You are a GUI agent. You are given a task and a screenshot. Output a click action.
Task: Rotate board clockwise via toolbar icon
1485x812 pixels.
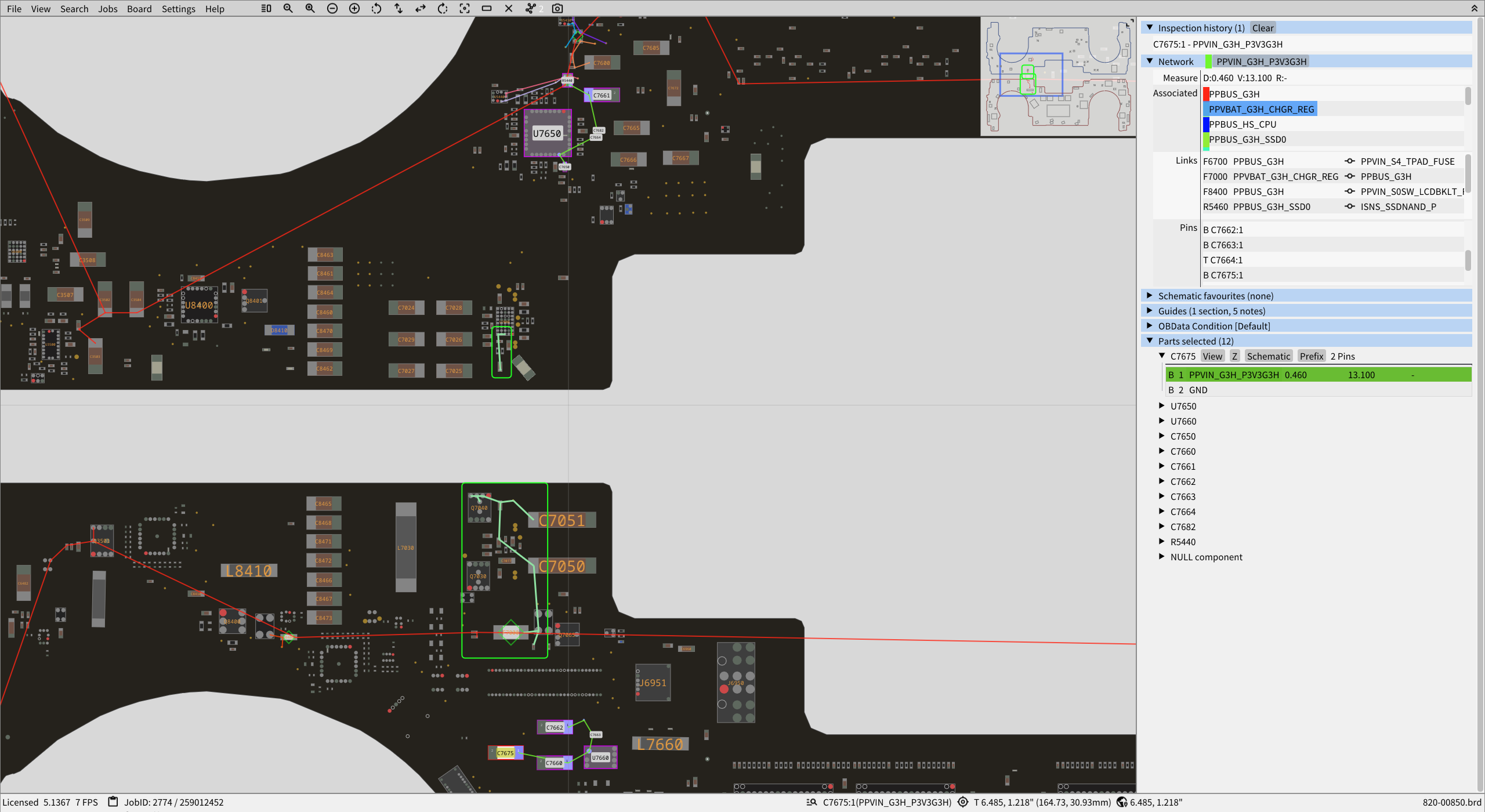point(443,9)
